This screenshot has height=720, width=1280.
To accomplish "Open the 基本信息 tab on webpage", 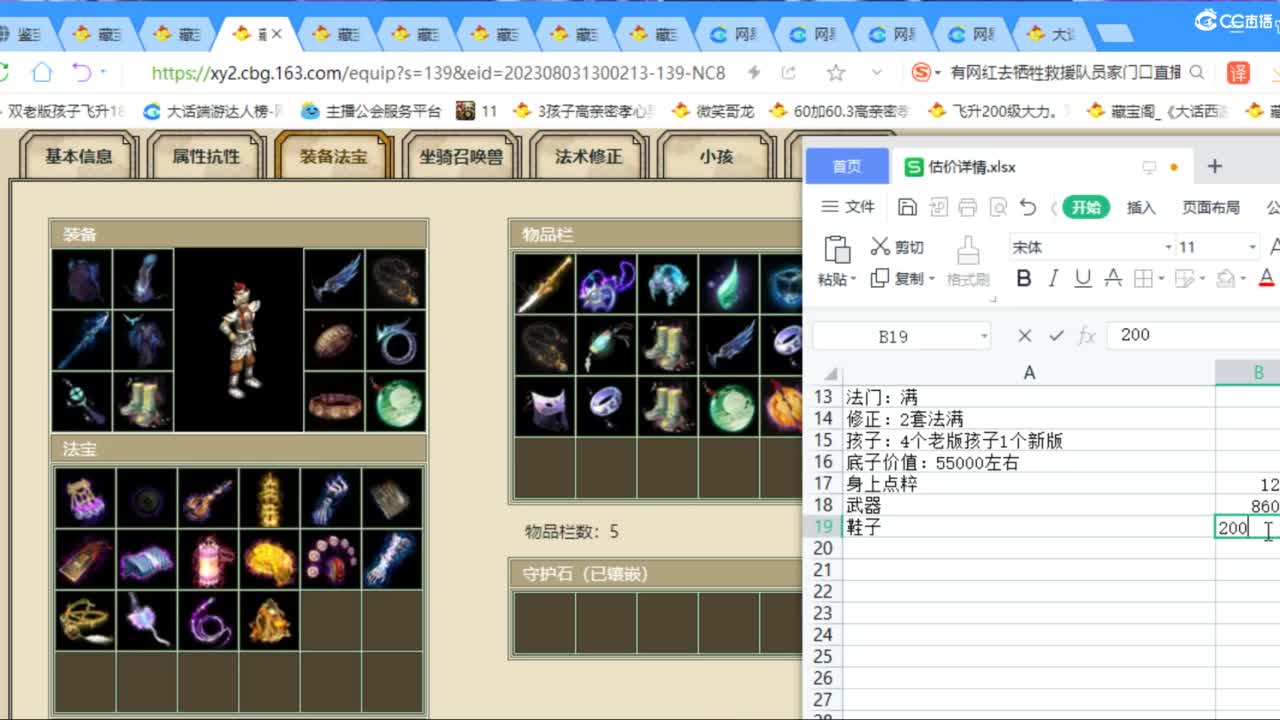I will 78,157.
